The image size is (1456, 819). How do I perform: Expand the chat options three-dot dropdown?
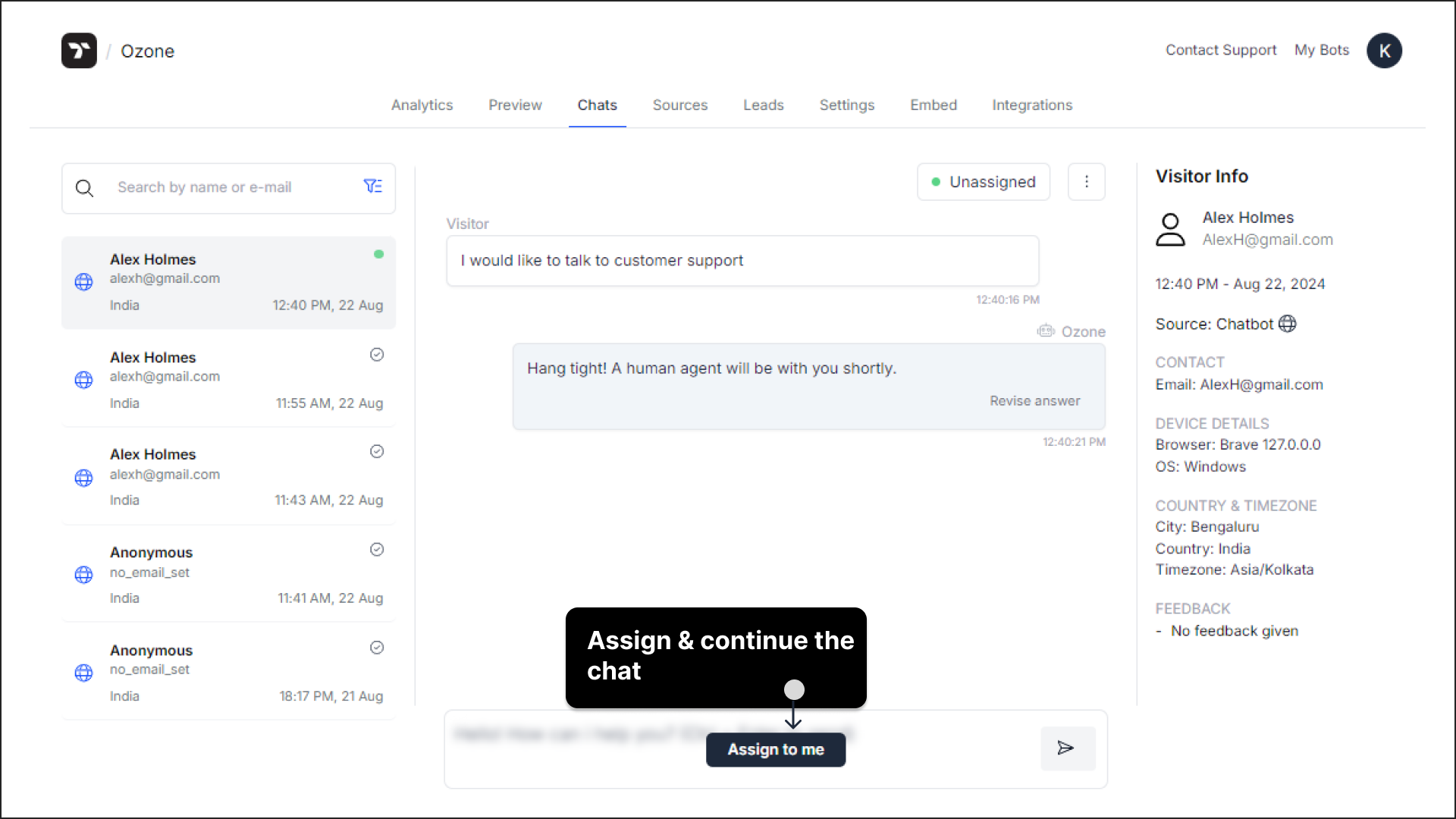point(1087,182)
